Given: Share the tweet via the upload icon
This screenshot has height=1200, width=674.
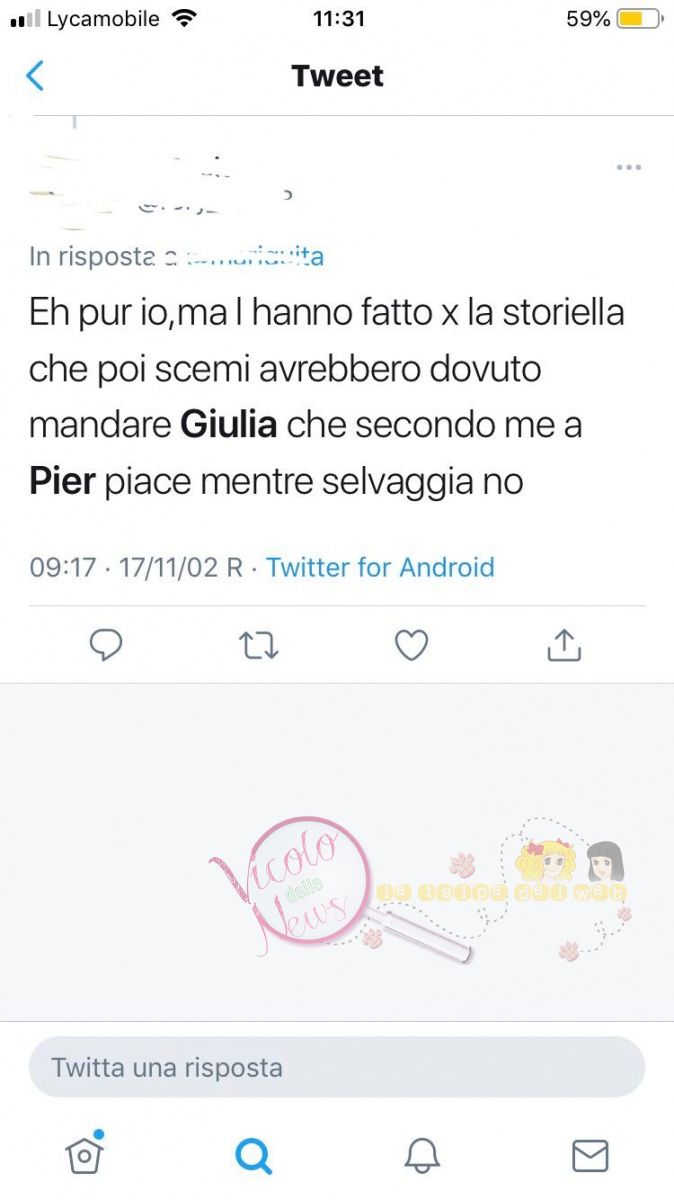Looking at the screenshot, I should (x=564, y=646).
